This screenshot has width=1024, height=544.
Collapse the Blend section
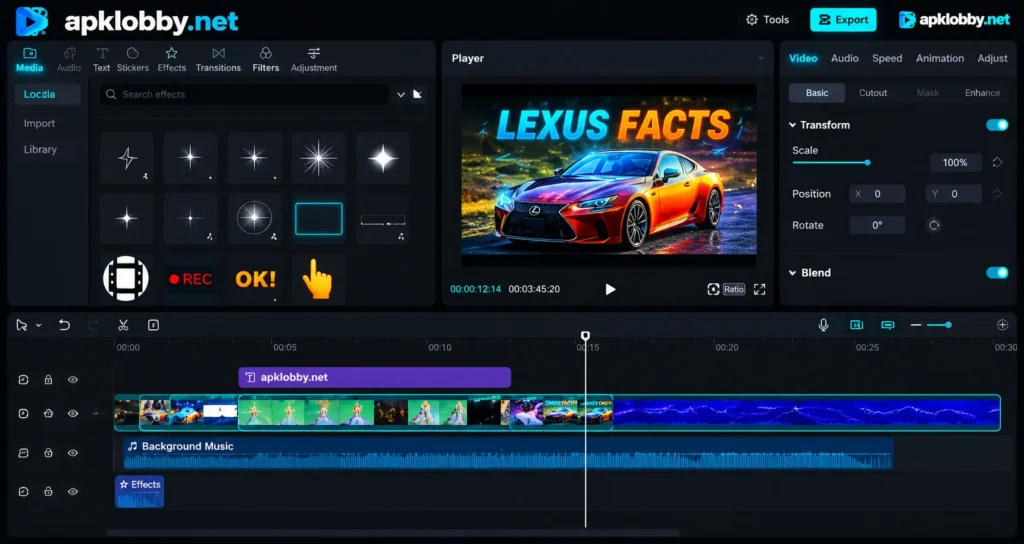click(793, 272)
